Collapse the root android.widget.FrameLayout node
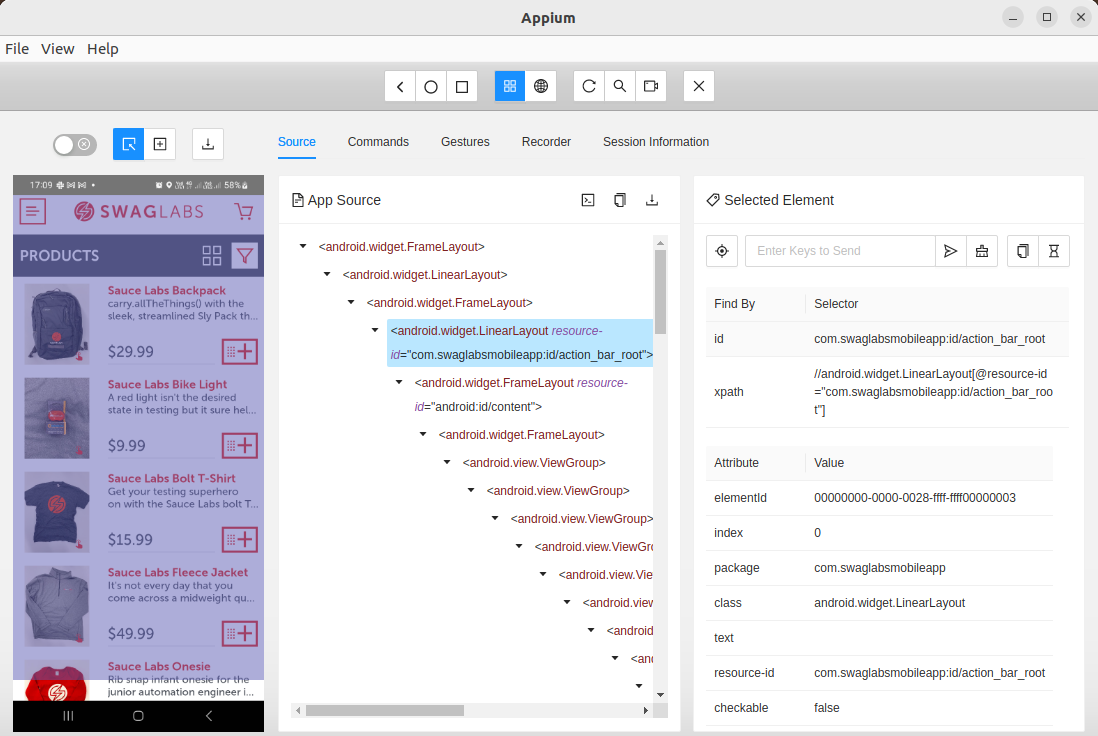Image resolution: width=1098 pixels, height=736 pixels. coord(303,246)
